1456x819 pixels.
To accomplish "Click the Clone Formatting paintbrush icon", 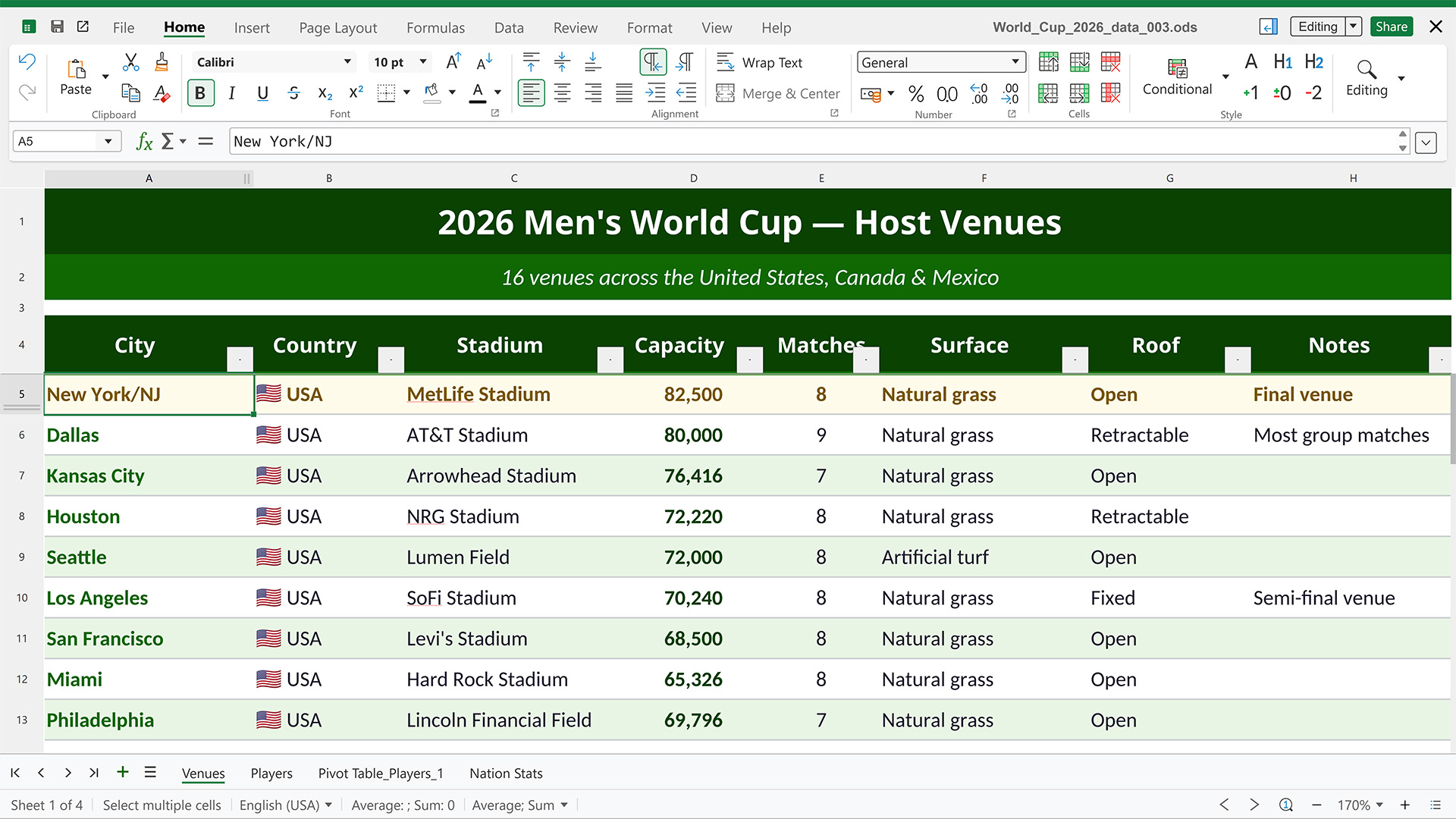I will (162, 62).
